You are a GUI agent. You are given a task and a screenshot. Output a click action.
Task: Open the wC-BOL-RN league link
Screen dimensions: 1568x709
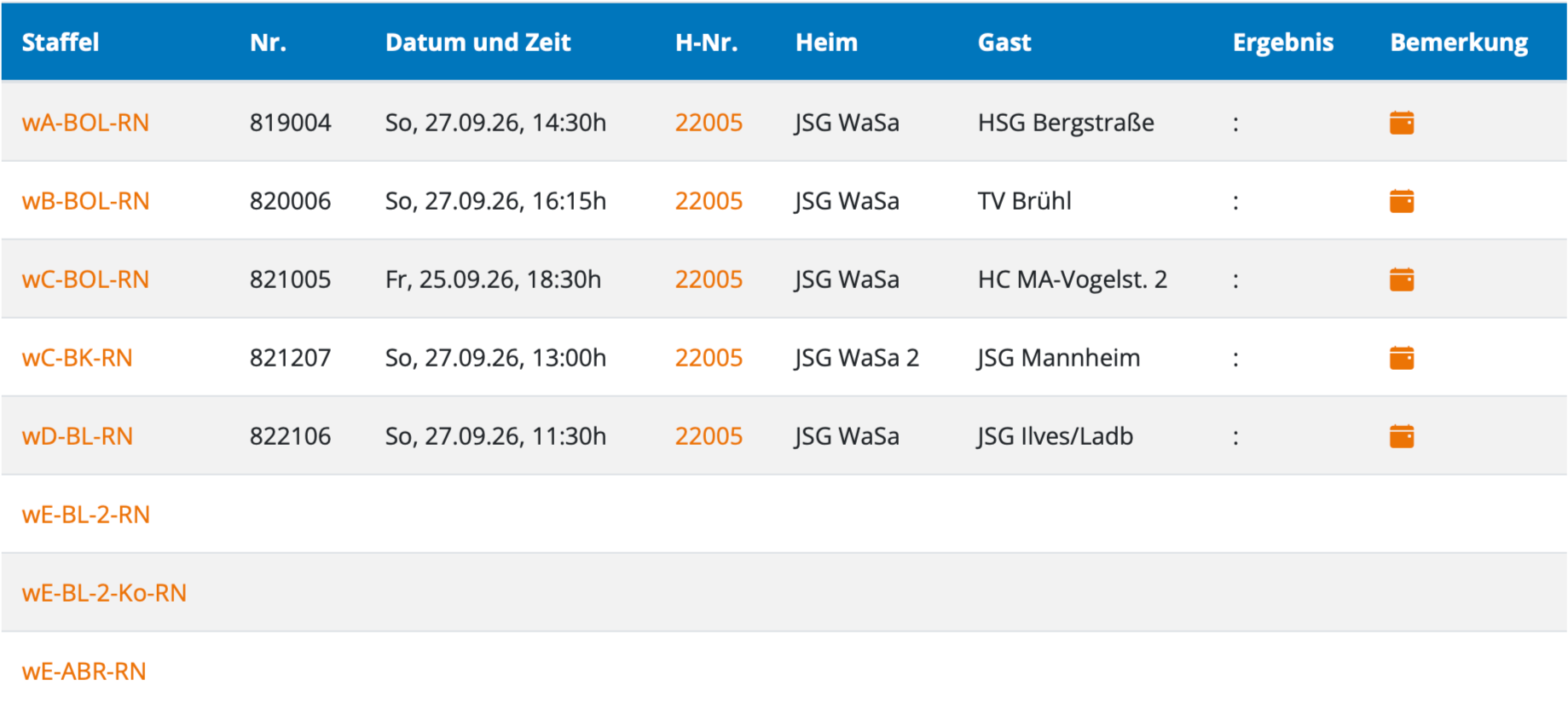point(85,280)
